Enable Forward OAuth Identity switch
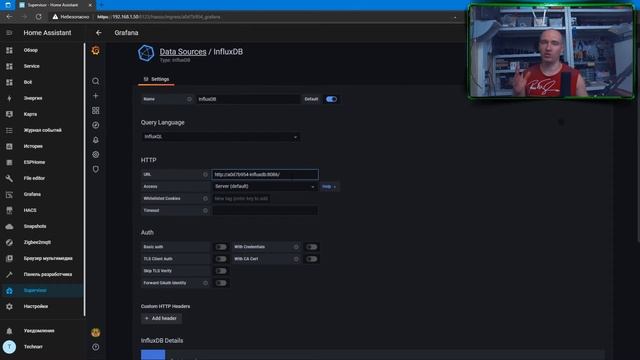 click(x=221, y=283)
